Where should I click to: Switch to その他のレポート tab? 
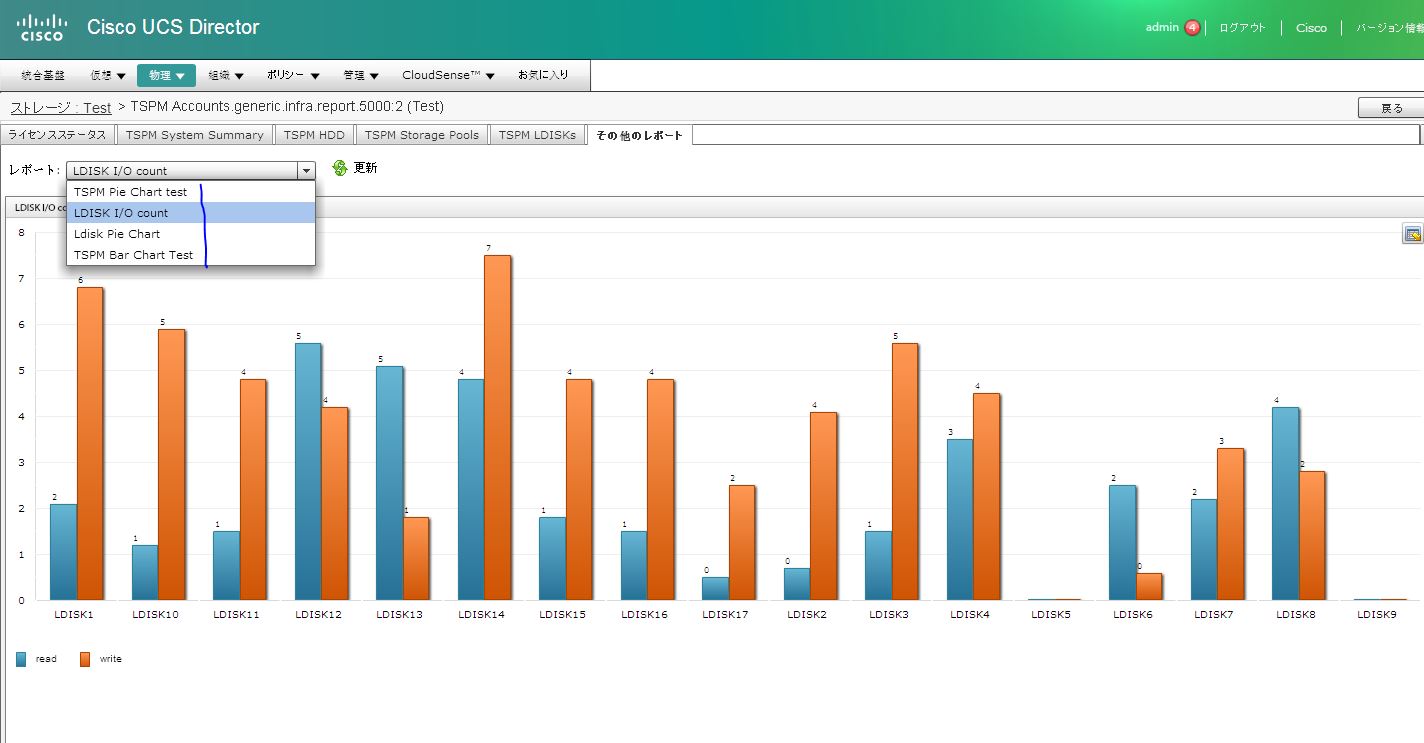tap(639, 135)
